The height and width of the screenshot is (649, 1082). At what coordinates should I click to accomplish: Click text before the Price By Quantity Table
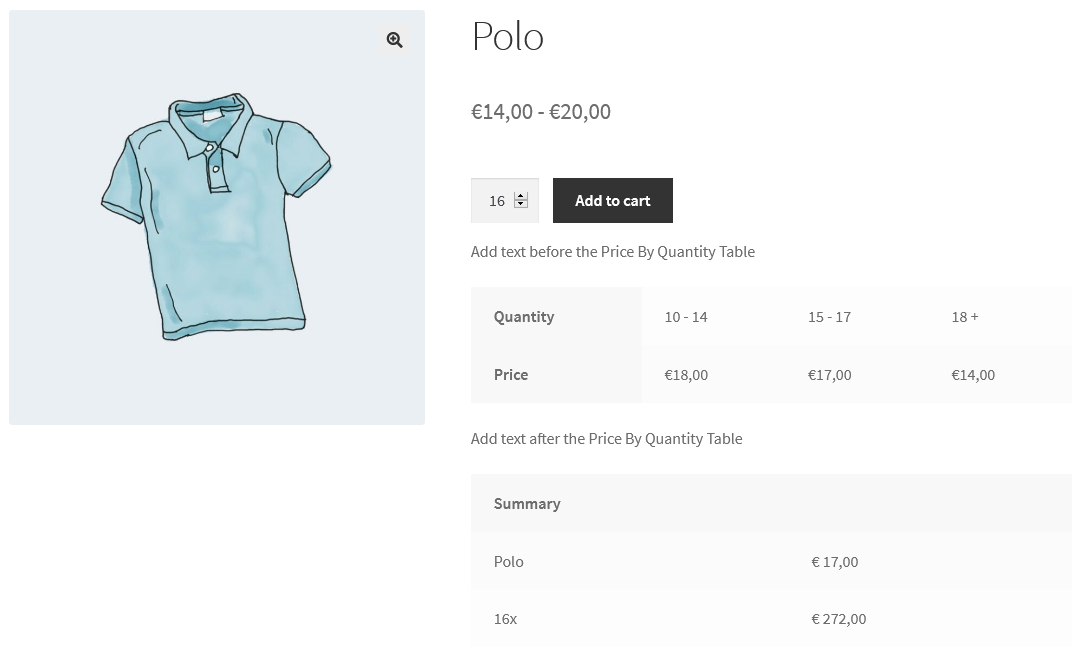coord(613,252)
